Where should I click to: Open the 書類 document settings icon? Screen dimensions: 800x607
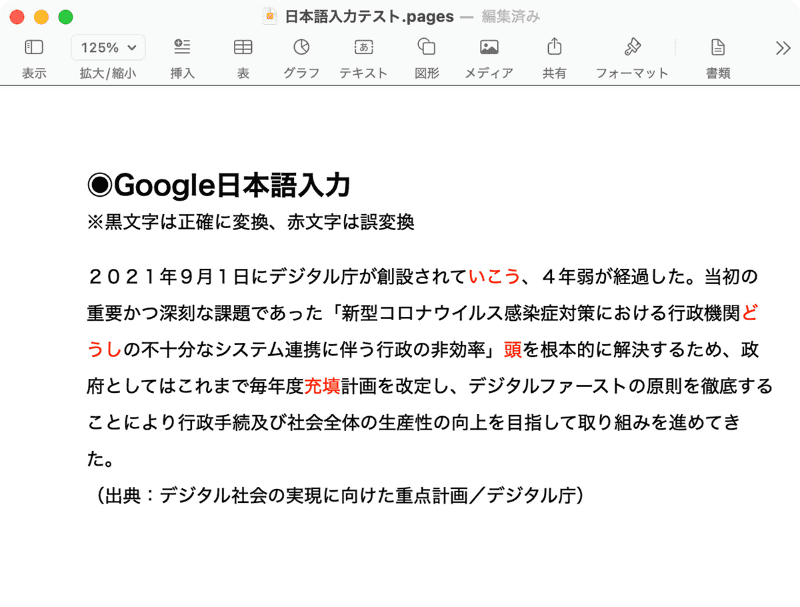(x=718, y=47)
